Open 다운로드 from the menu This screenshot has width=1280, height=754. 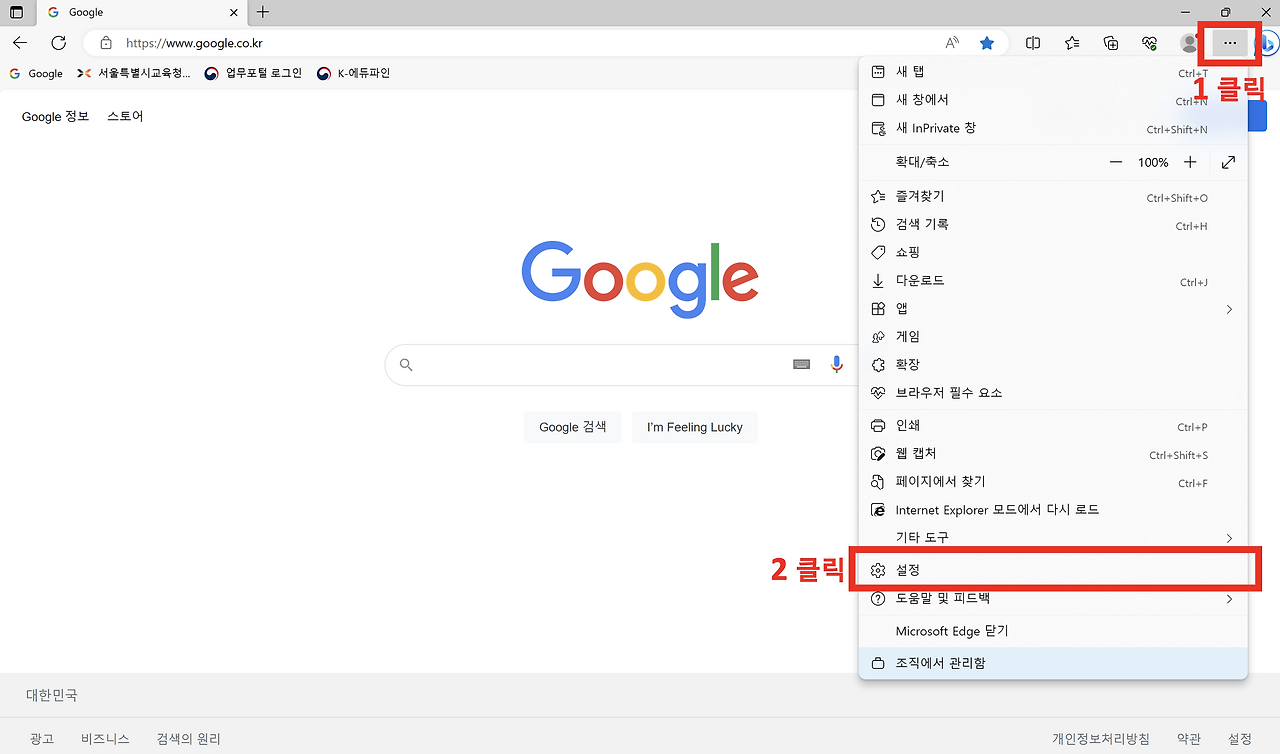(1053, 281)
